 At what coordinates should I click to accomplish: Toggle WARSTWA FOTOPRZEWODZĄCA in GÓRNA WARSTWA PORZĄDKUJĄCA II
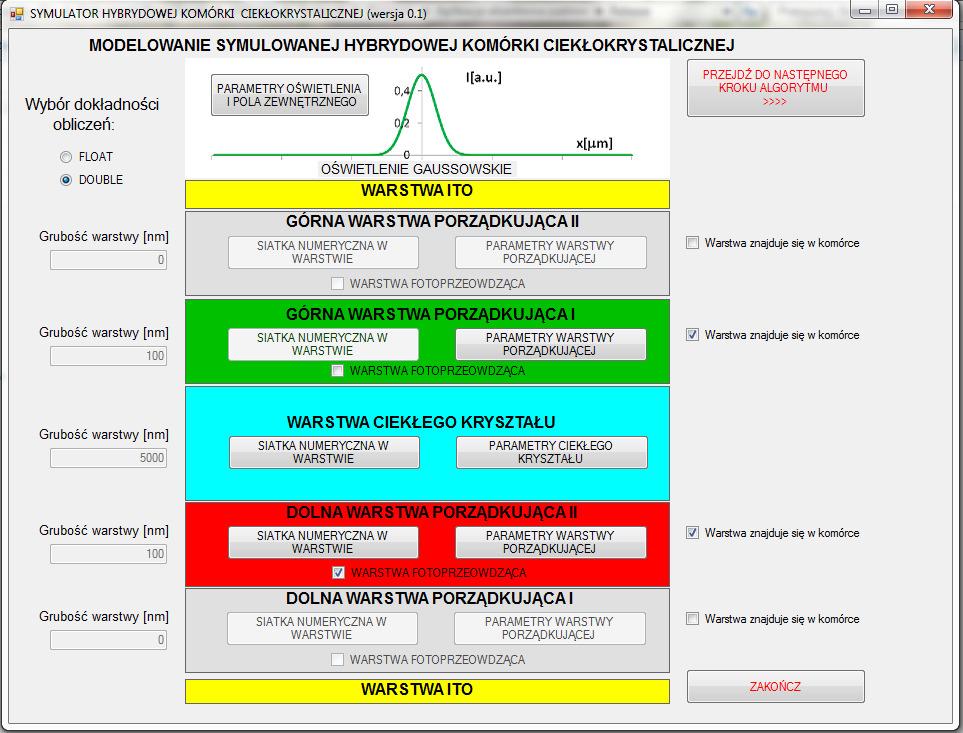tap(337, 284)
